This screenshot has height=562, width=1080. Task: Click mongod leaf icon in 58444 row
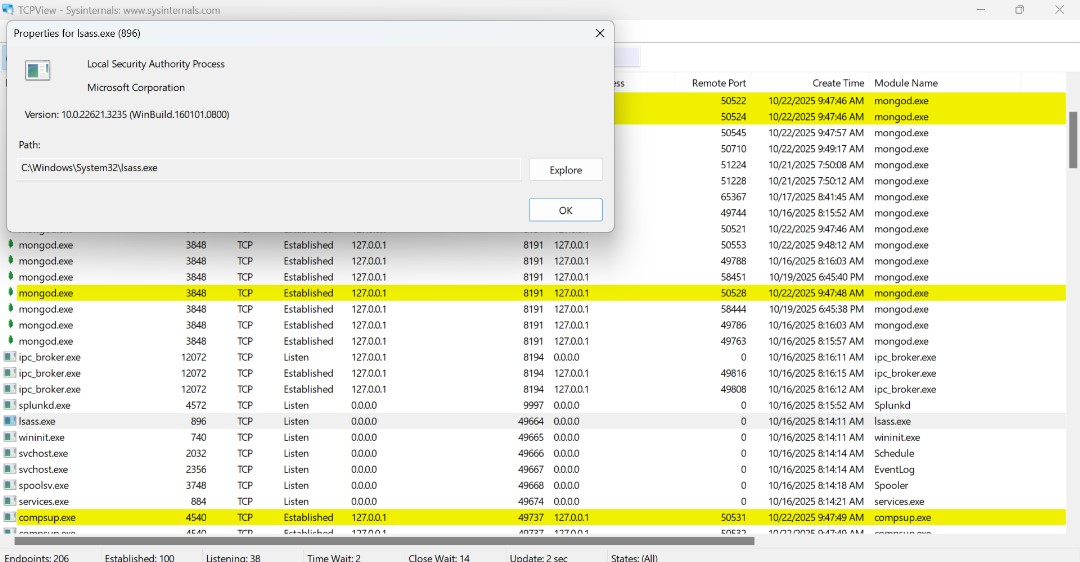tap(10, 309)
